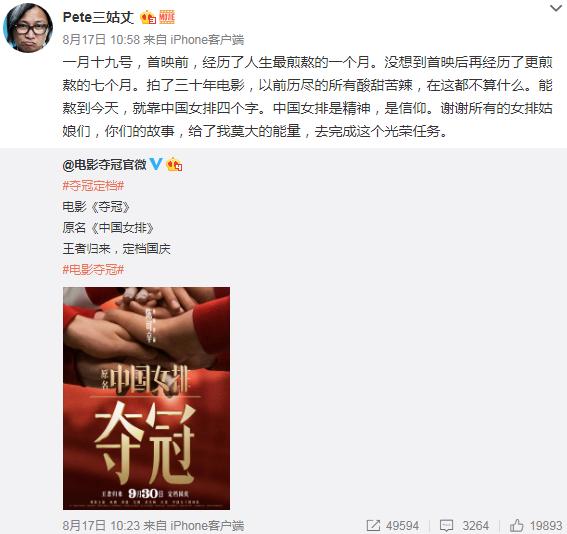Enlarge the 夺冠 movie poster thumbnail
This screenshot has width=567, height=534.
(x=146, y=398)
